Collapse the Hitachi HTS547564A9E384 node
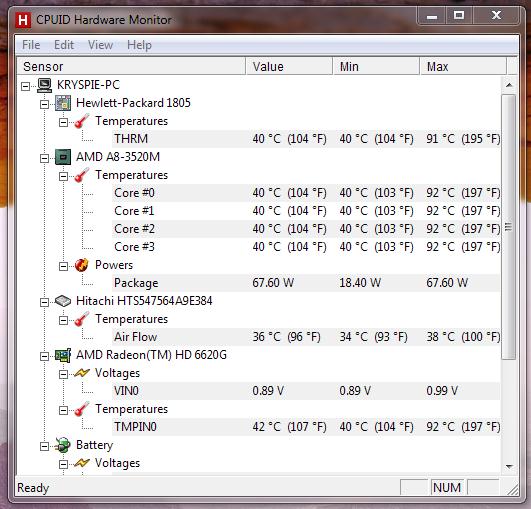531x509 pixels. 44,302
